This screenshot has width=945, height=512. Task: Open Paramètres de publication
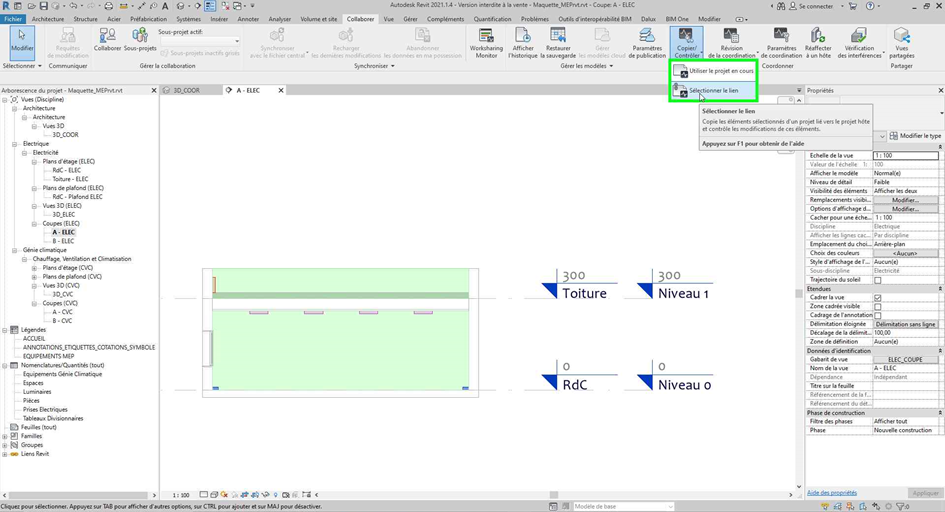647,41
